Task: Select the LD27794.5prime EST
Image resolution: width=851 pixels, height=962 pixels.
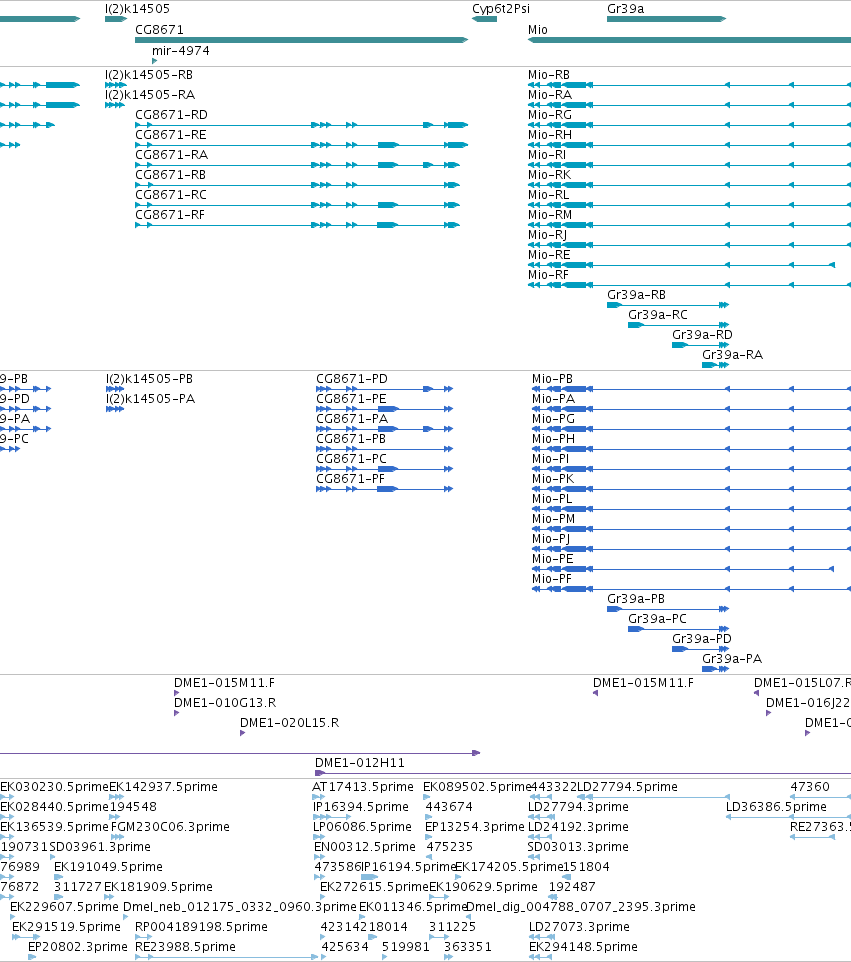Action: pyautogui.click(x=653, y=797)
